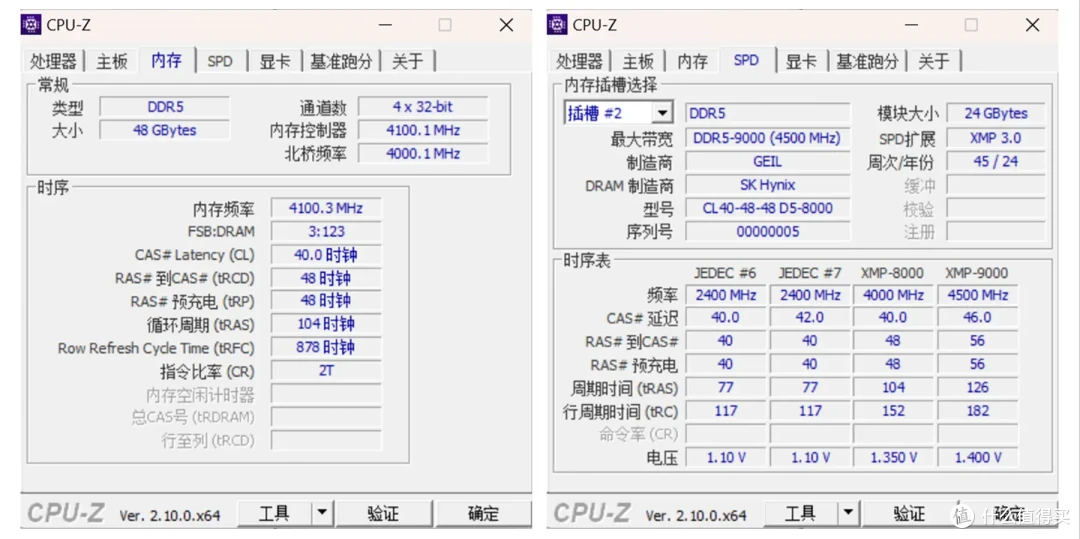
Task: Open 关于 tab in right CPU-Z window
Action: (934, 61)
